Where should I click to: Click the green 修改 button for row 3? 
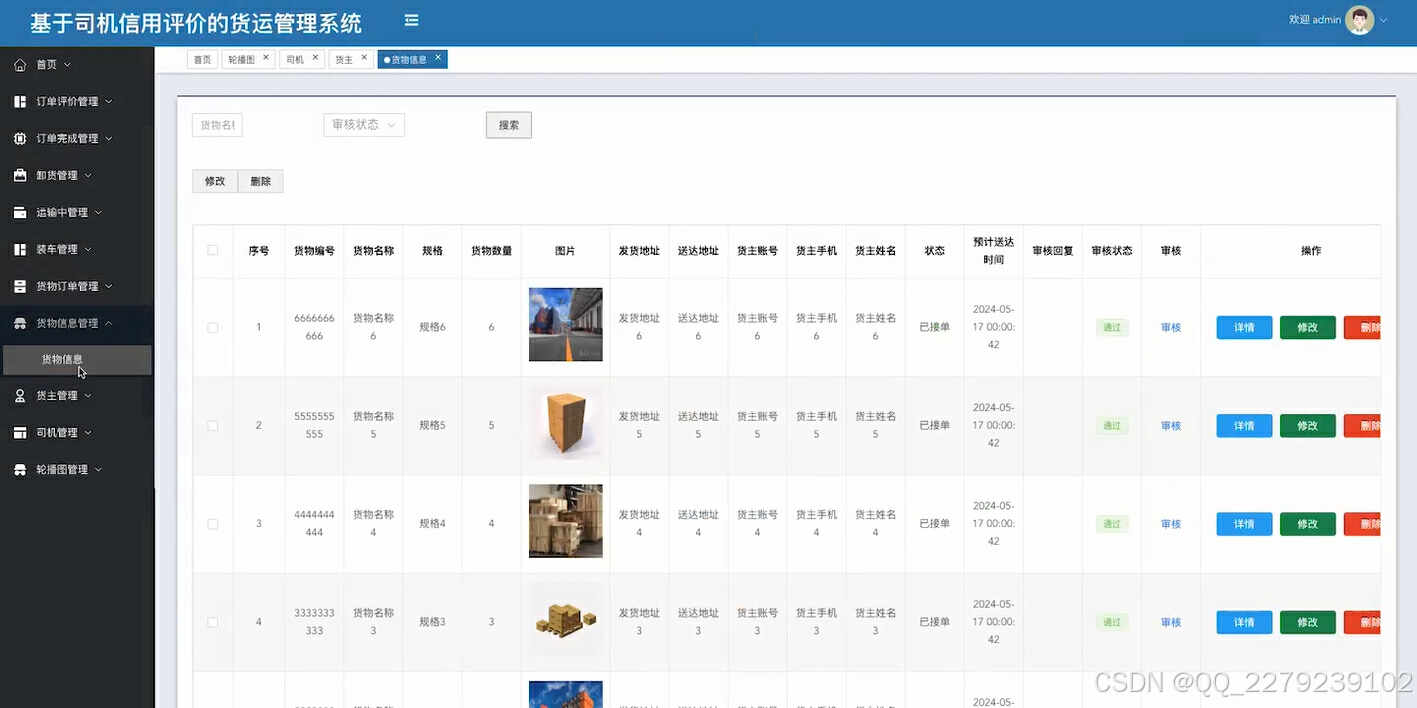tap(1308, 523)
